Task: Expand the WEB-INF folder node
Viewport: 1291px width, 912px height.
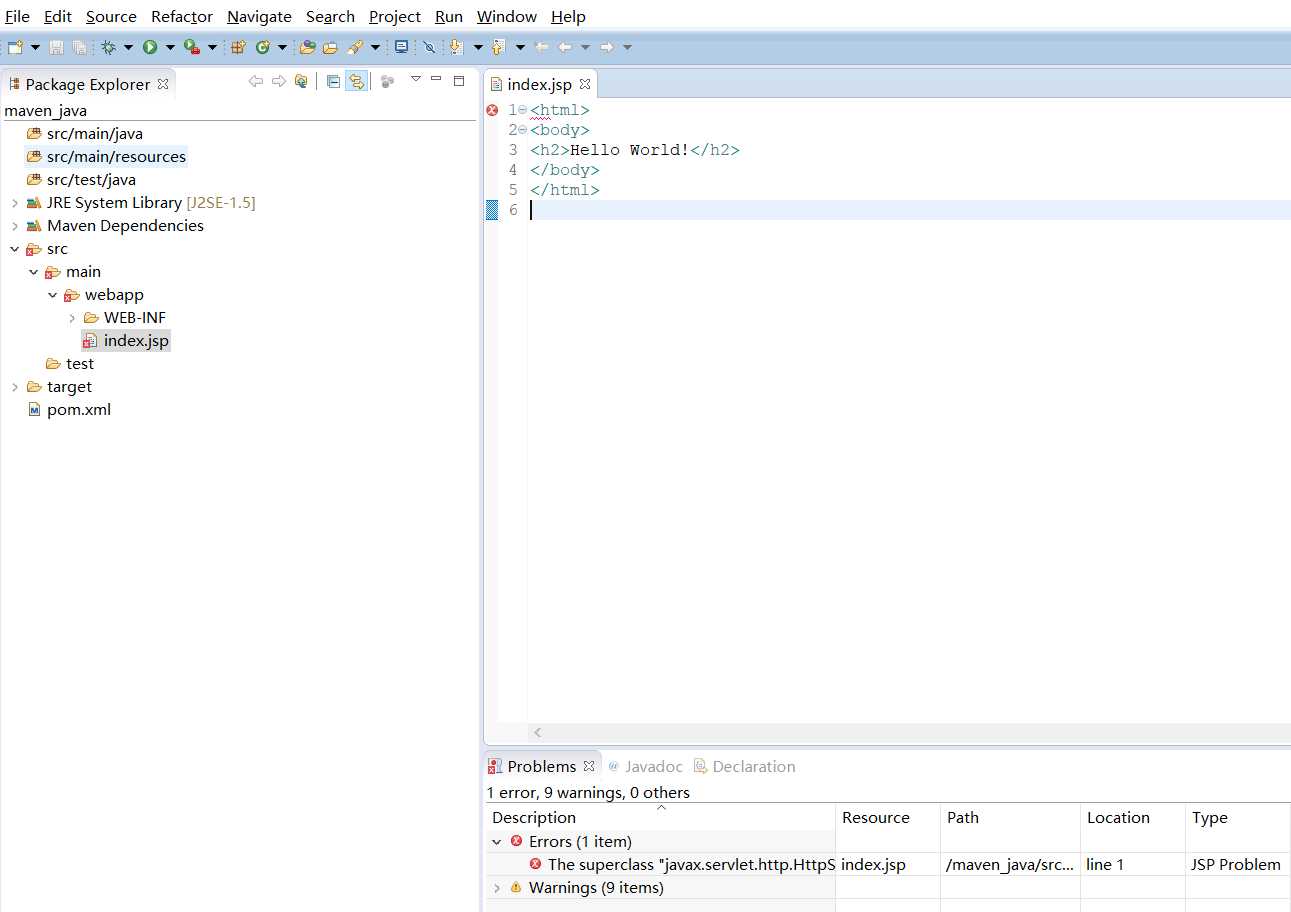Action: click(72, 318)
